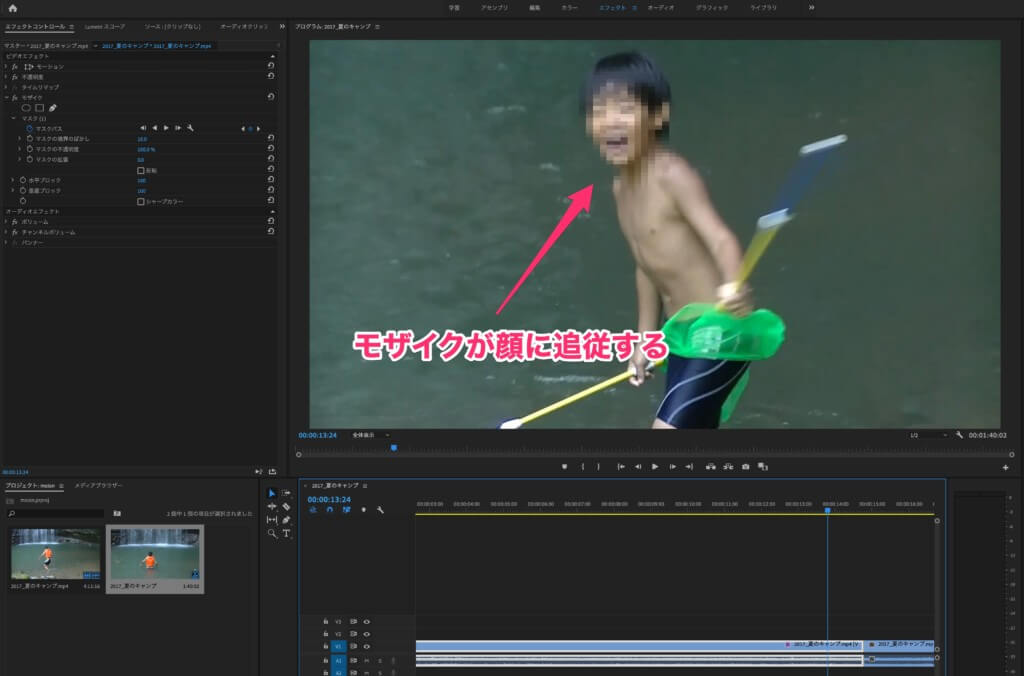Select the Type tool in timeline toolbar
Screen dimensions: 1024x676
[x=286, y=533]
